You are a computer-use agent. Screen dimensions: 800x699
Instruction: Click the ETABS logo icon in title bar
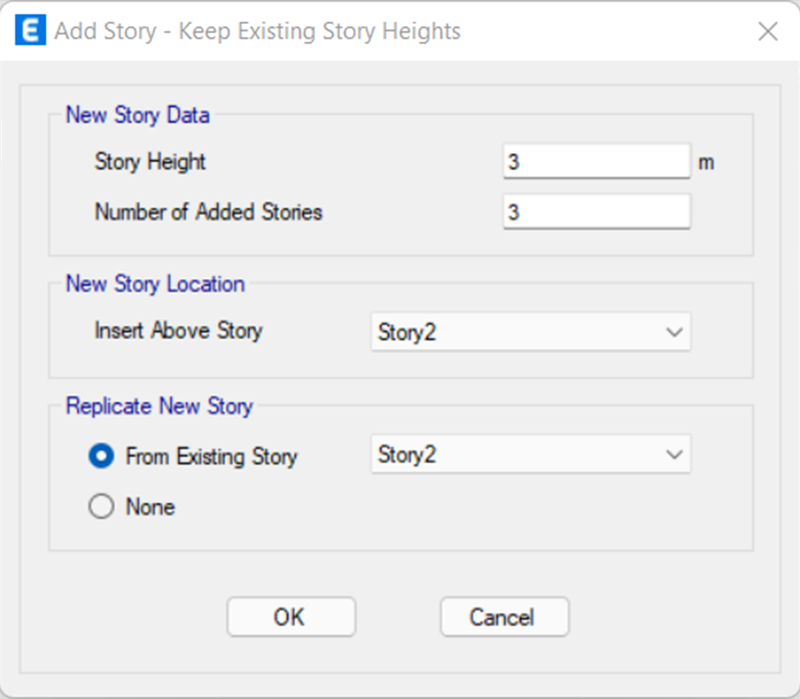coord(31,31)
